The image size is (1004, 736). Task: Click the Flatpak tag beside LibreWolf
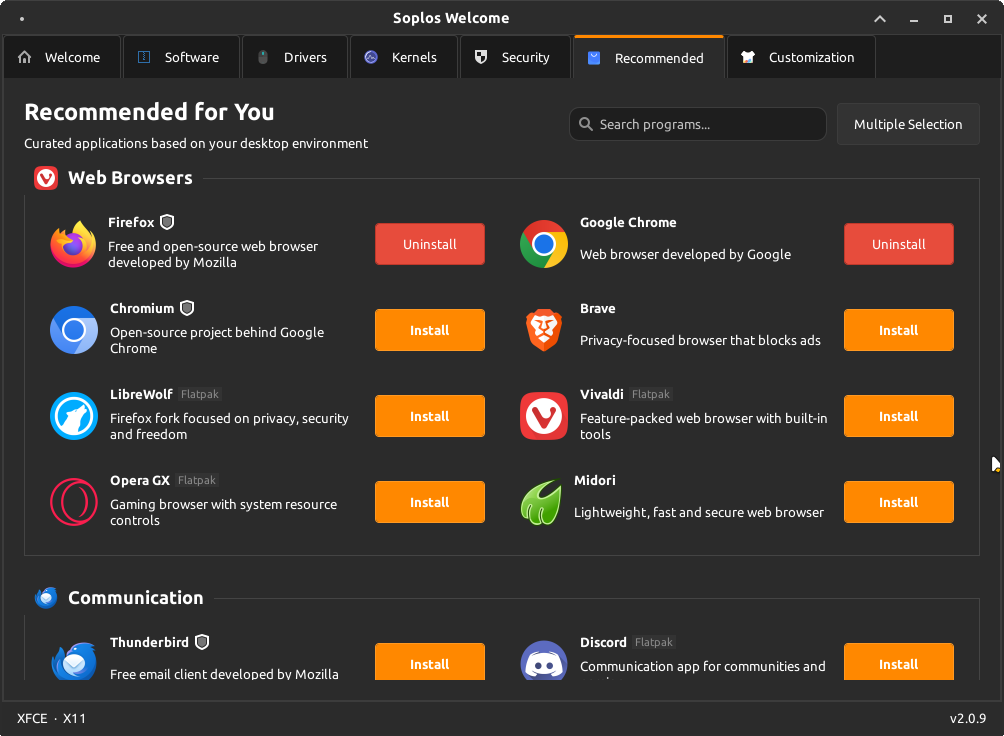point(200,394)
